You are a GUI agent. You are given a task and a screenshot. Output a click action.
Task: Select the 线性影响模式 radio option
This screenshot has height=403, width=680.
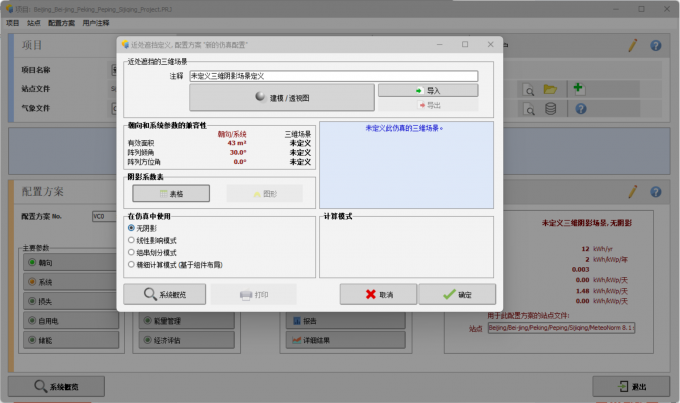point(131,240)
